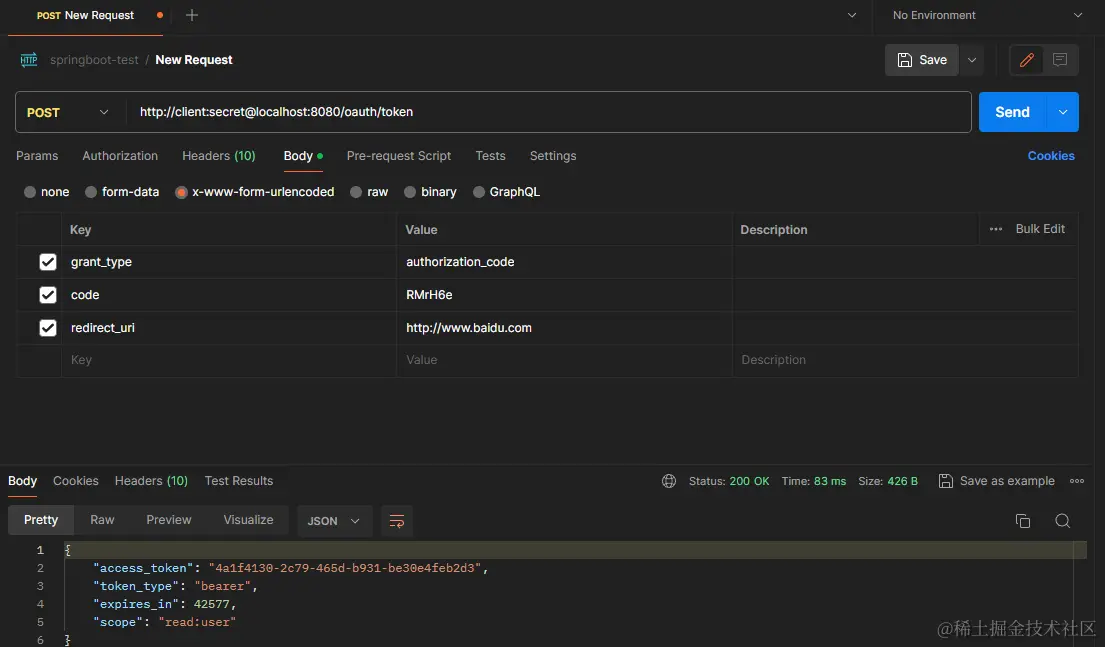Click the response vertical scrollbar
The width and height of the screenshot is (1105, 647).
[x=1080, y=592]
